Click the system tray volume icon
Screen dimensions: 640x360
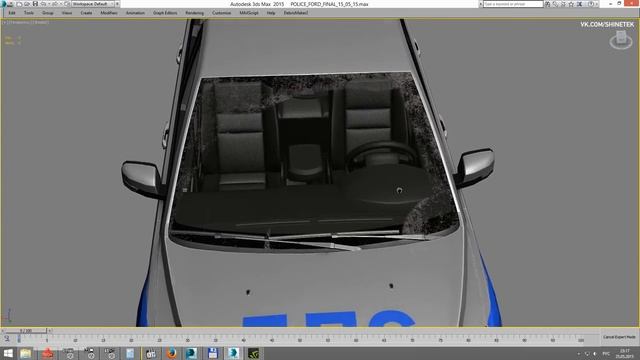pyautogui.click(x=595, y=353)
